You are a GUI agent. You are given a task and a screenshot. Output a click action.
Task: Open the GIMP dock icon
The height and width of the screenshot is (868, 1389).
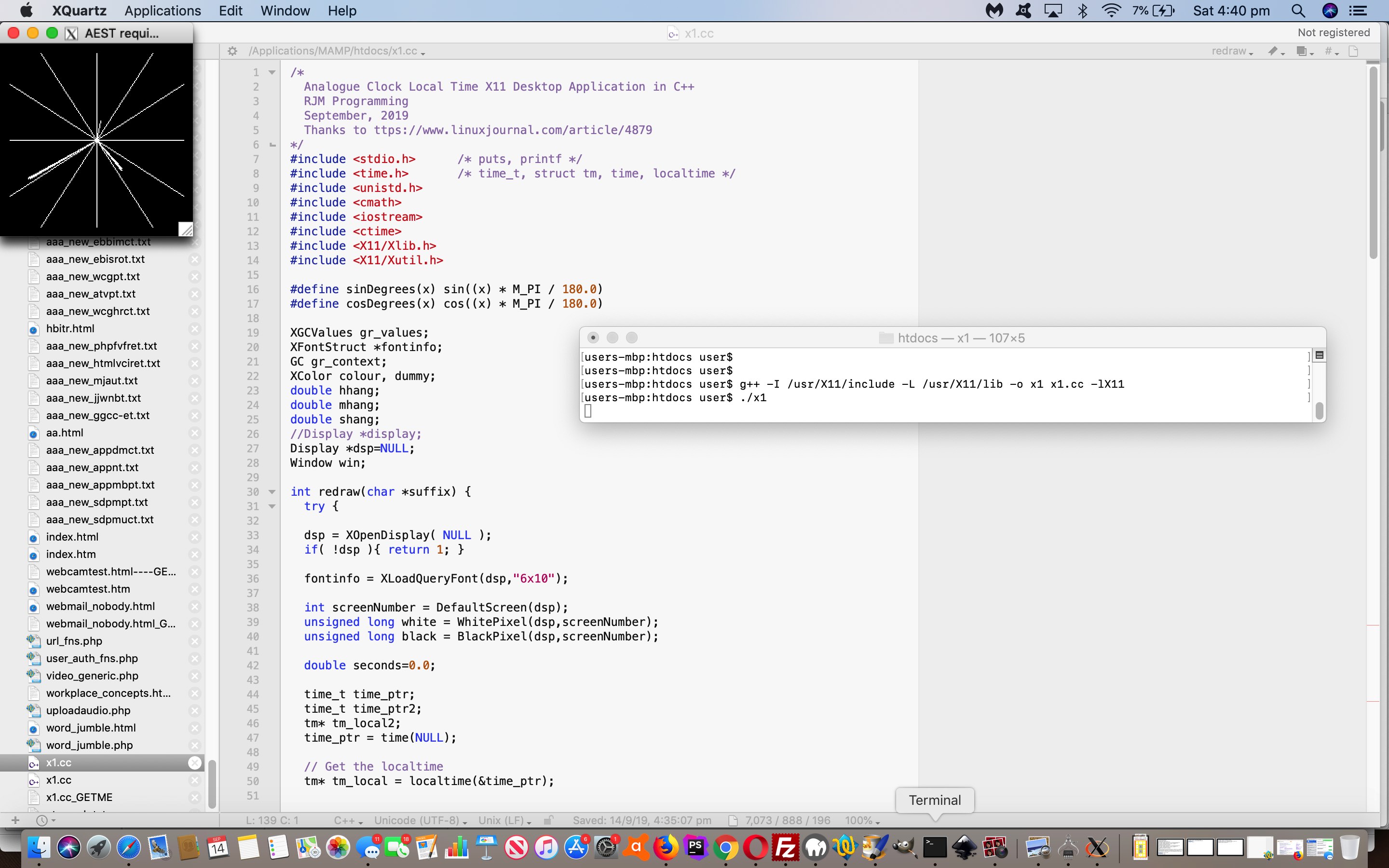(x=905, y=847)
